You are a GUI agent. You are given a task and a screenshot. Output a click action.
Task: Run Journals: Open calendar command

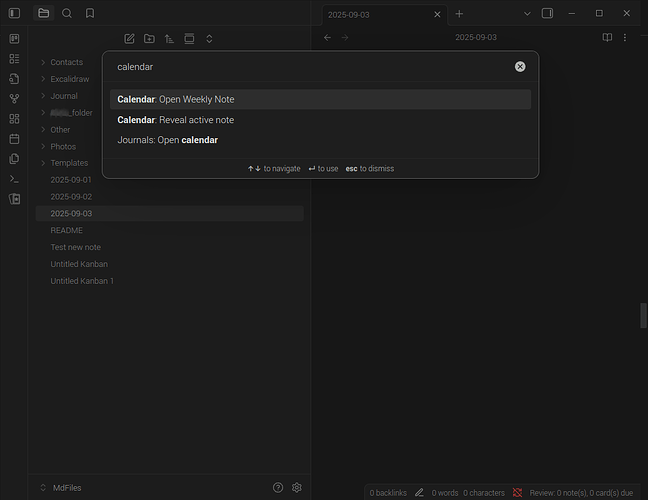(320, 140)
